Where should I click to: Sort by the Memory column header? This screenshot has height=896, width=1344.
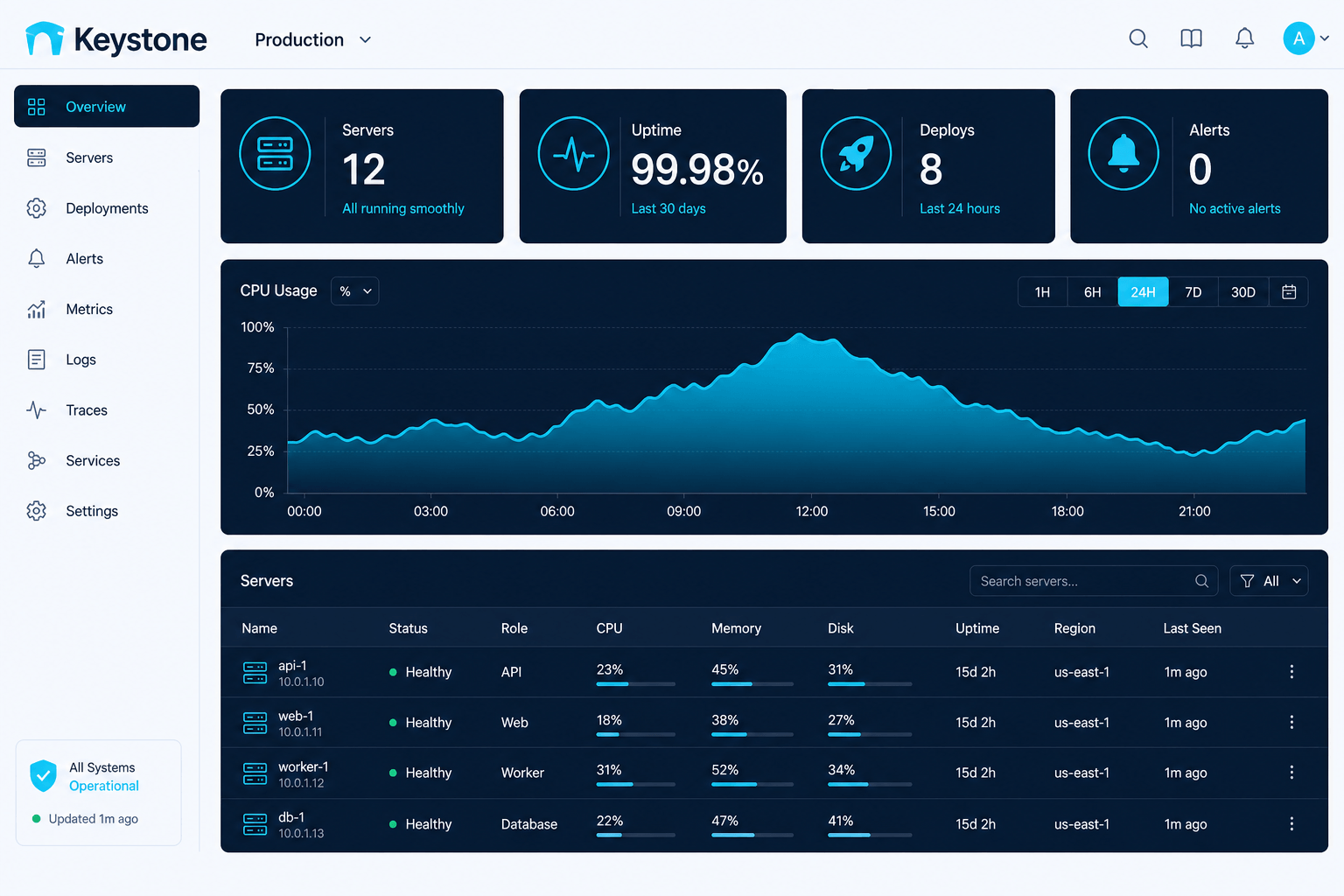pyautogui.click(x=736, y=628)
